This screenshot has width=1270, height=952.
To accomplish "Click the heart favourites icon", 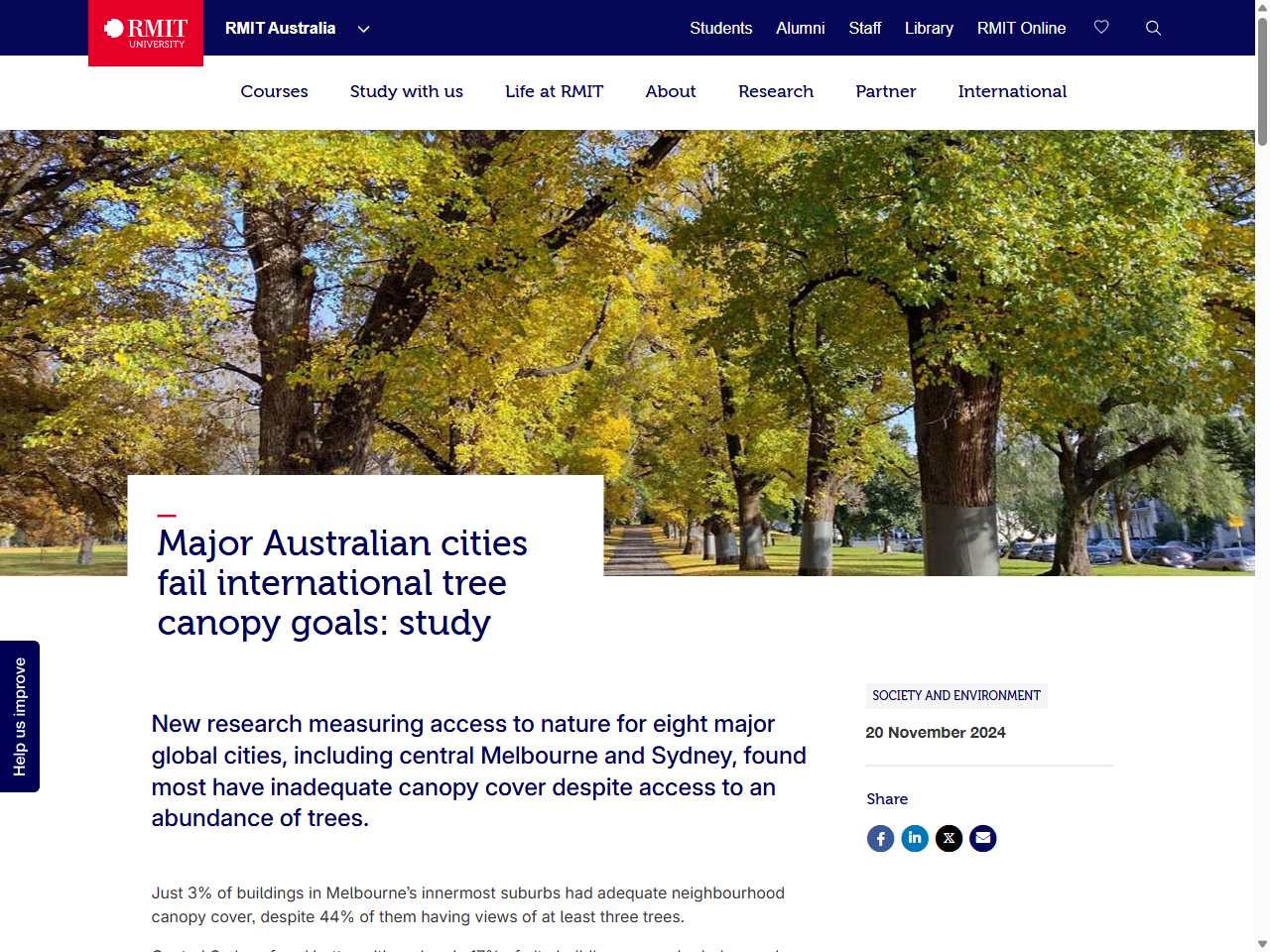I will [1101, 28].
